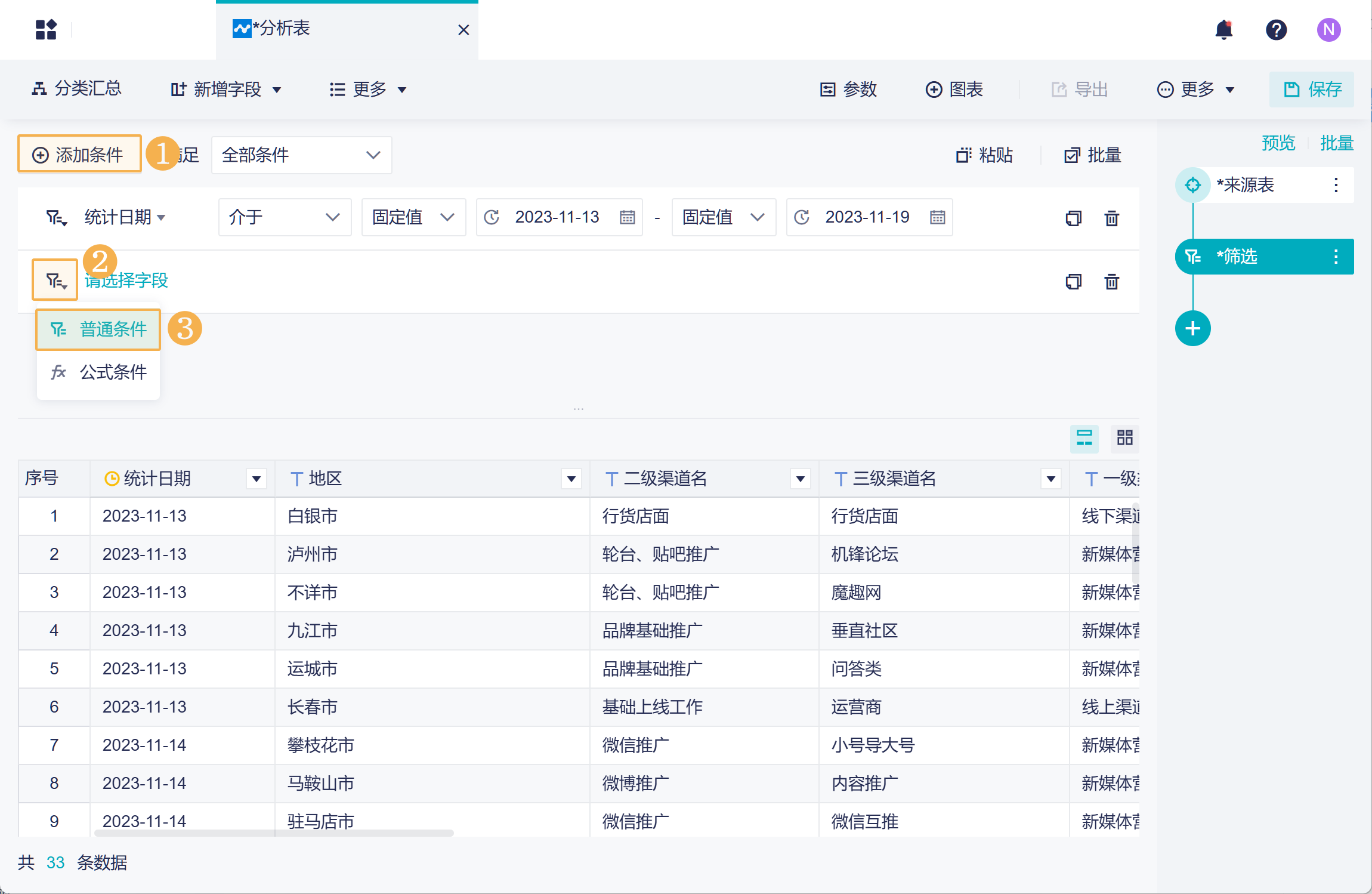Switch to the list view layout
Viewport: 1372px width, 894px height.
tap(1084, 438)
